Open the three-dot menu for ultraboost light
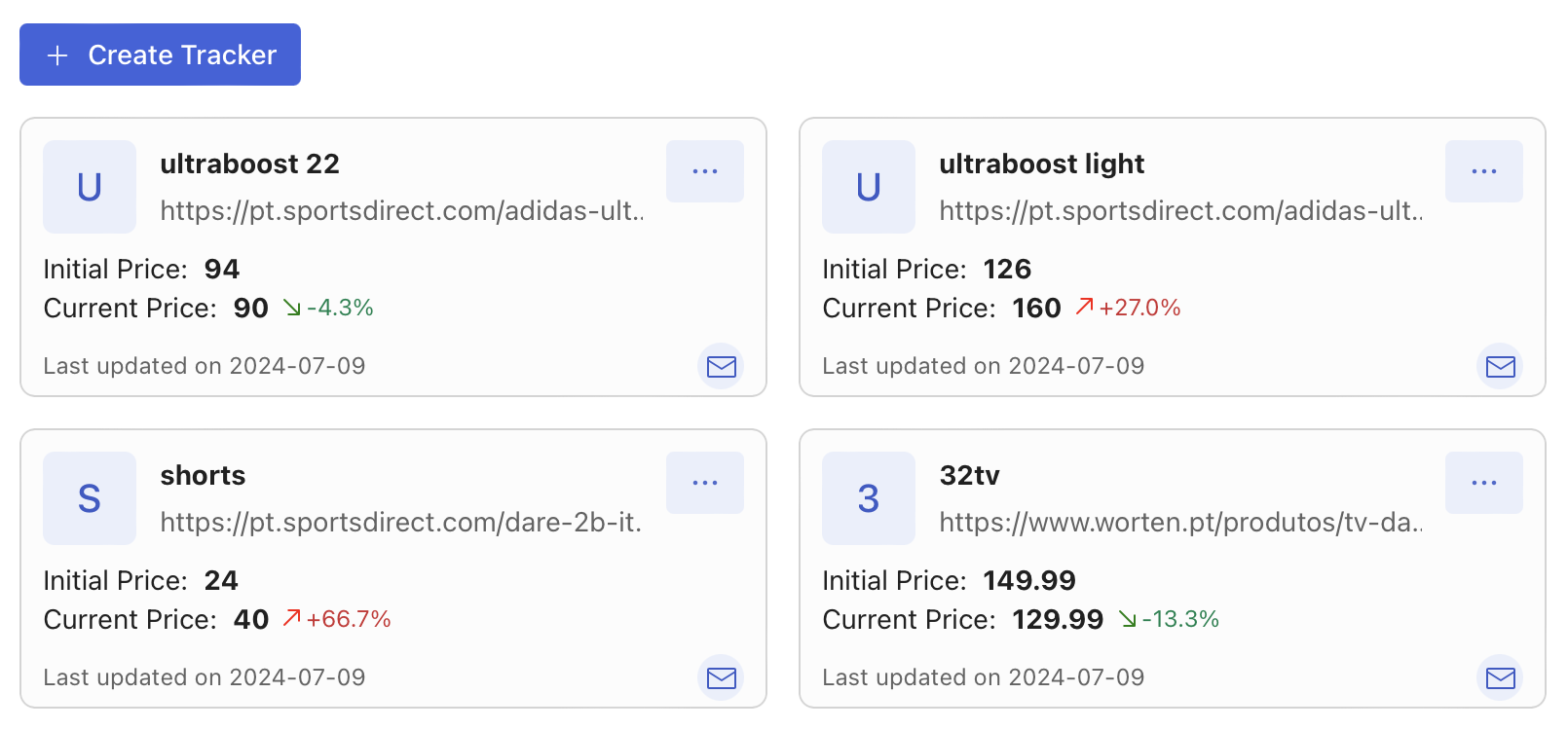 click(1484, 171)
